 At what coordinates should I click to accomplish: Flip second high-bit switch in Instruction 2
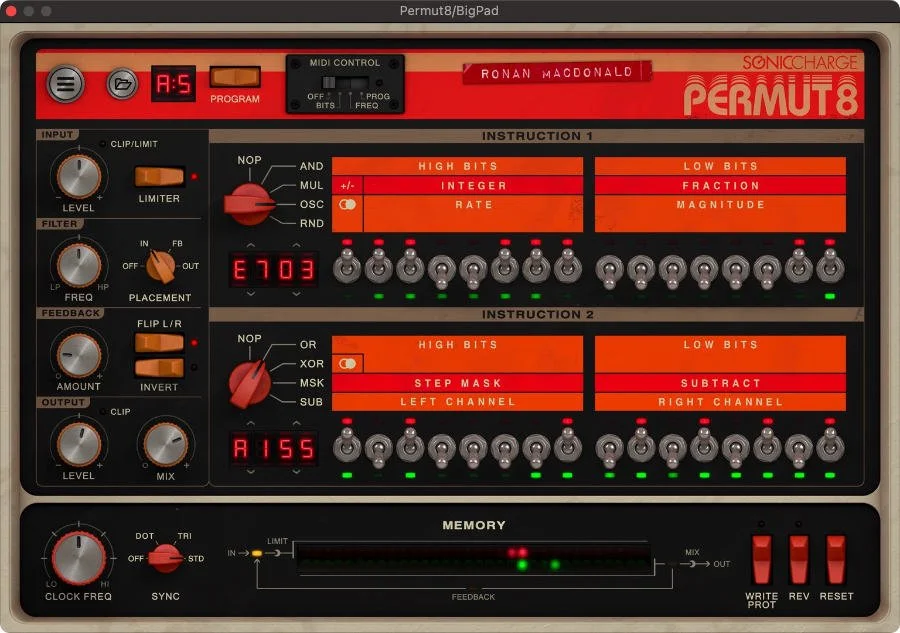click(378, 449)
